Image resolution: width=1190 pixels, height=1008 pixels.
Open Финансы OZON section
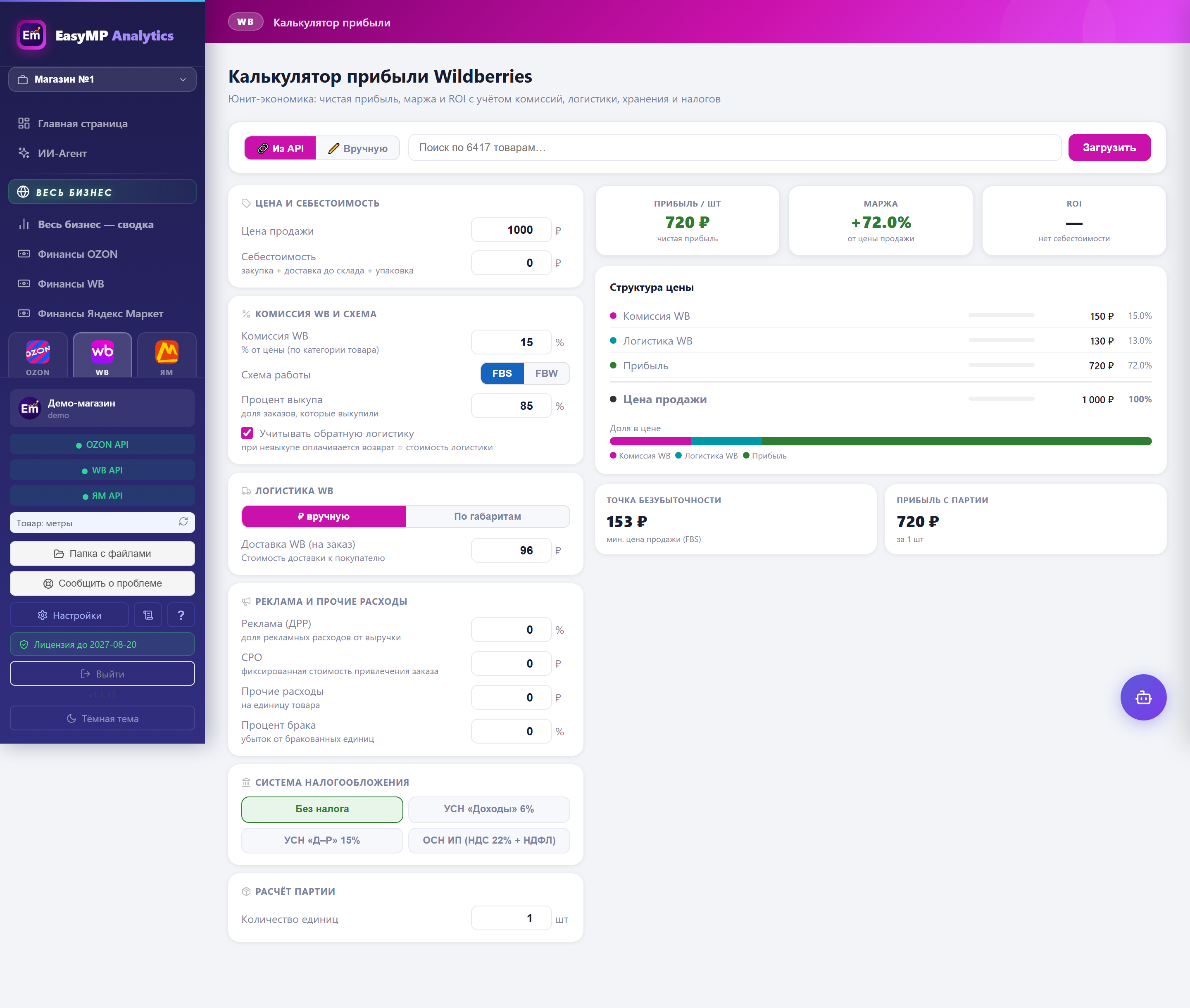coord(102,254)
